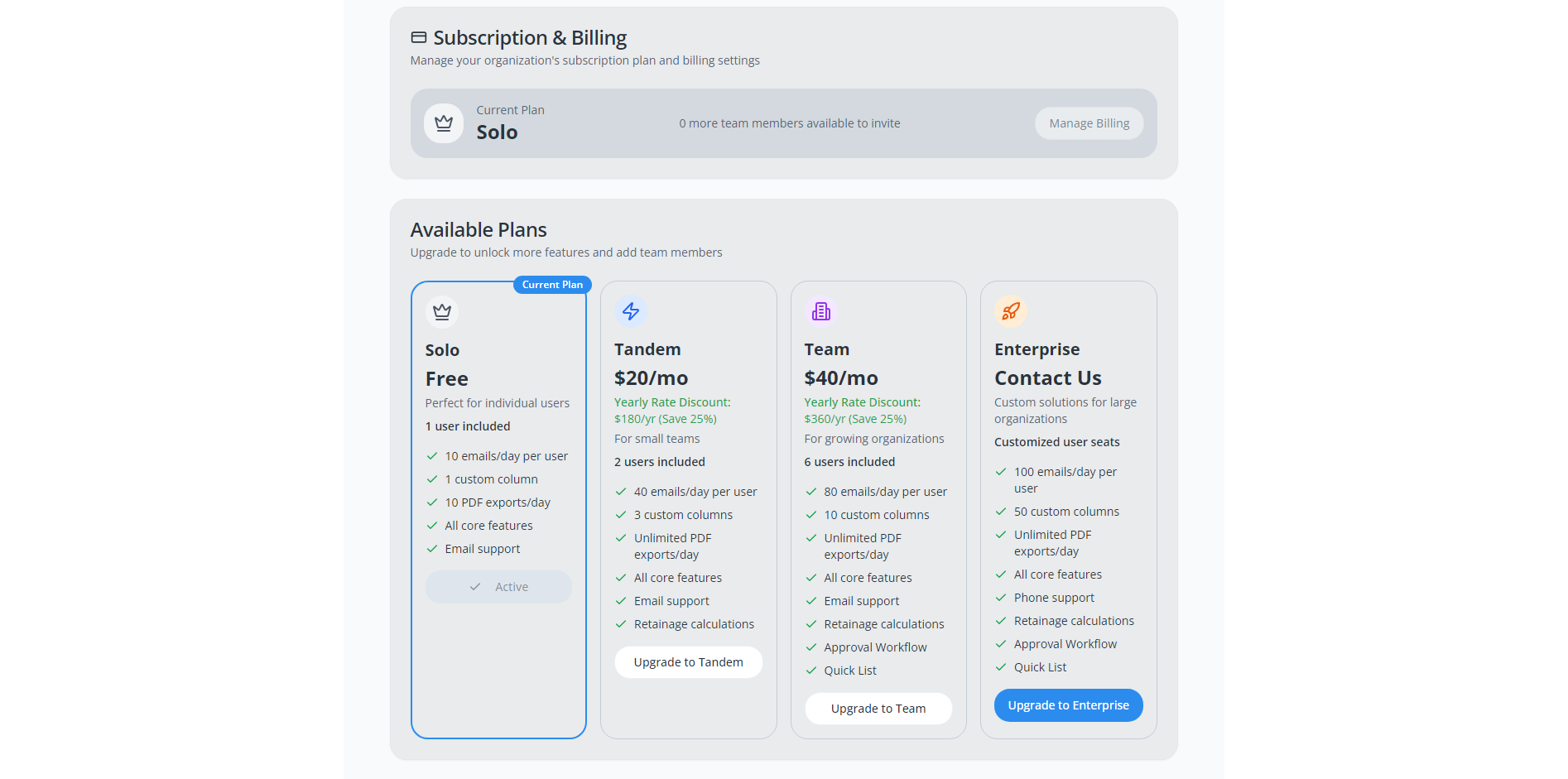
Task: Click the green checkmark beside Retainage calculations on Tandem
Action: tap(621, 623)
